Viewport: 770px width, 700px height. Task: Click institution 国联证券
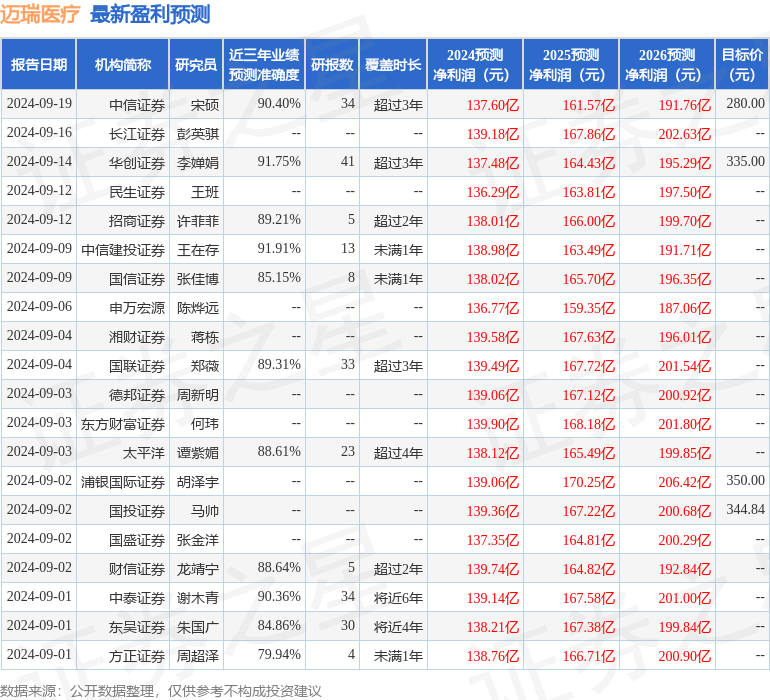tap(137, 366)
